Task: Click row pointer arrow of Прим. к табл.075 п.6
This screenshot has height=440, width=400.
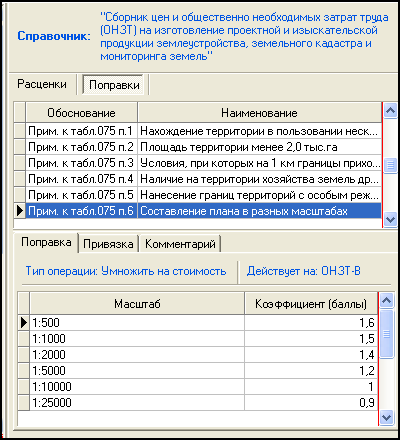Action: point(20,211)
